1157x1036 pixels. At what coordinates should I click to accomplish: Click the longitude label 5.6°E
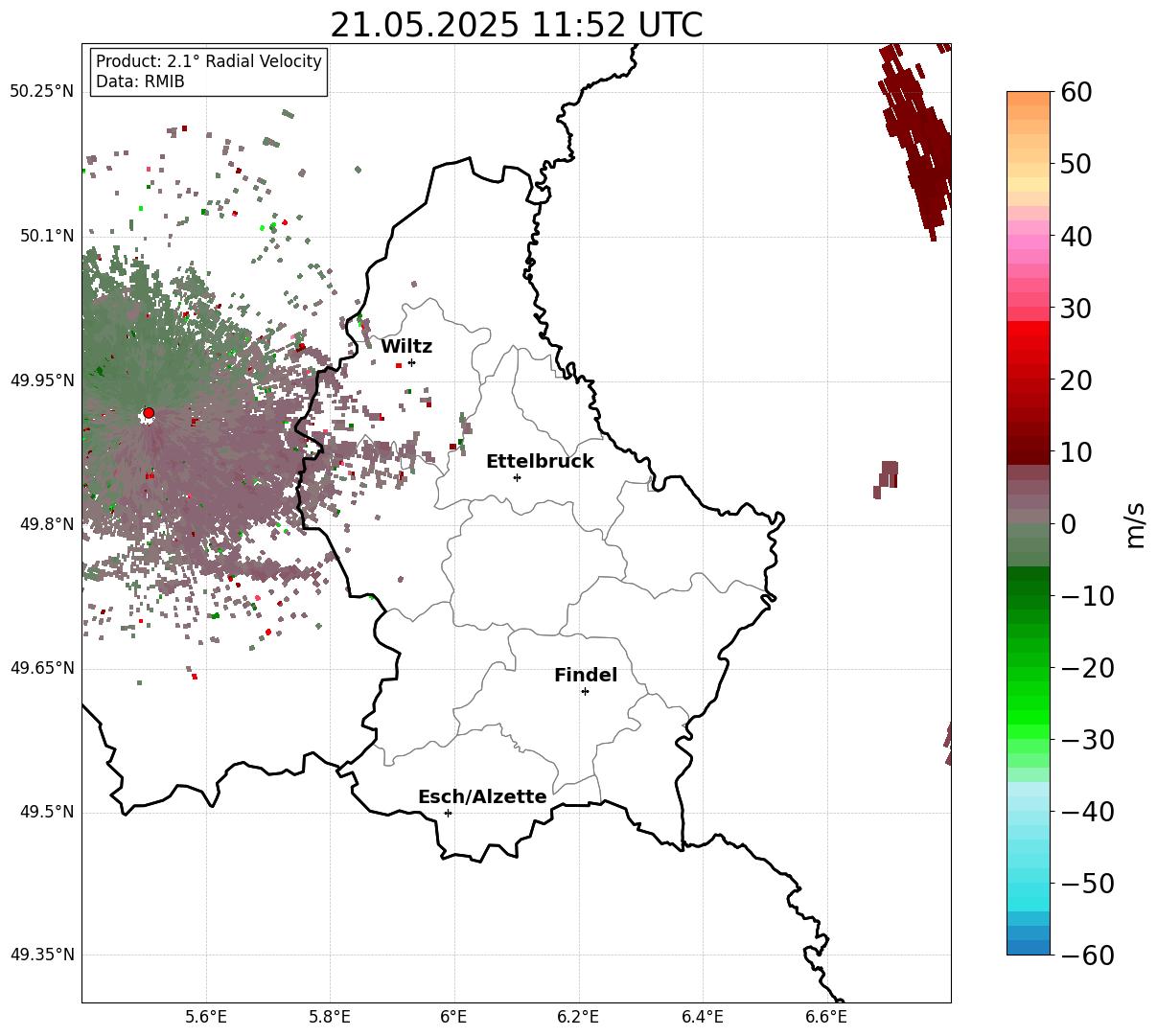click(206, 1018)
